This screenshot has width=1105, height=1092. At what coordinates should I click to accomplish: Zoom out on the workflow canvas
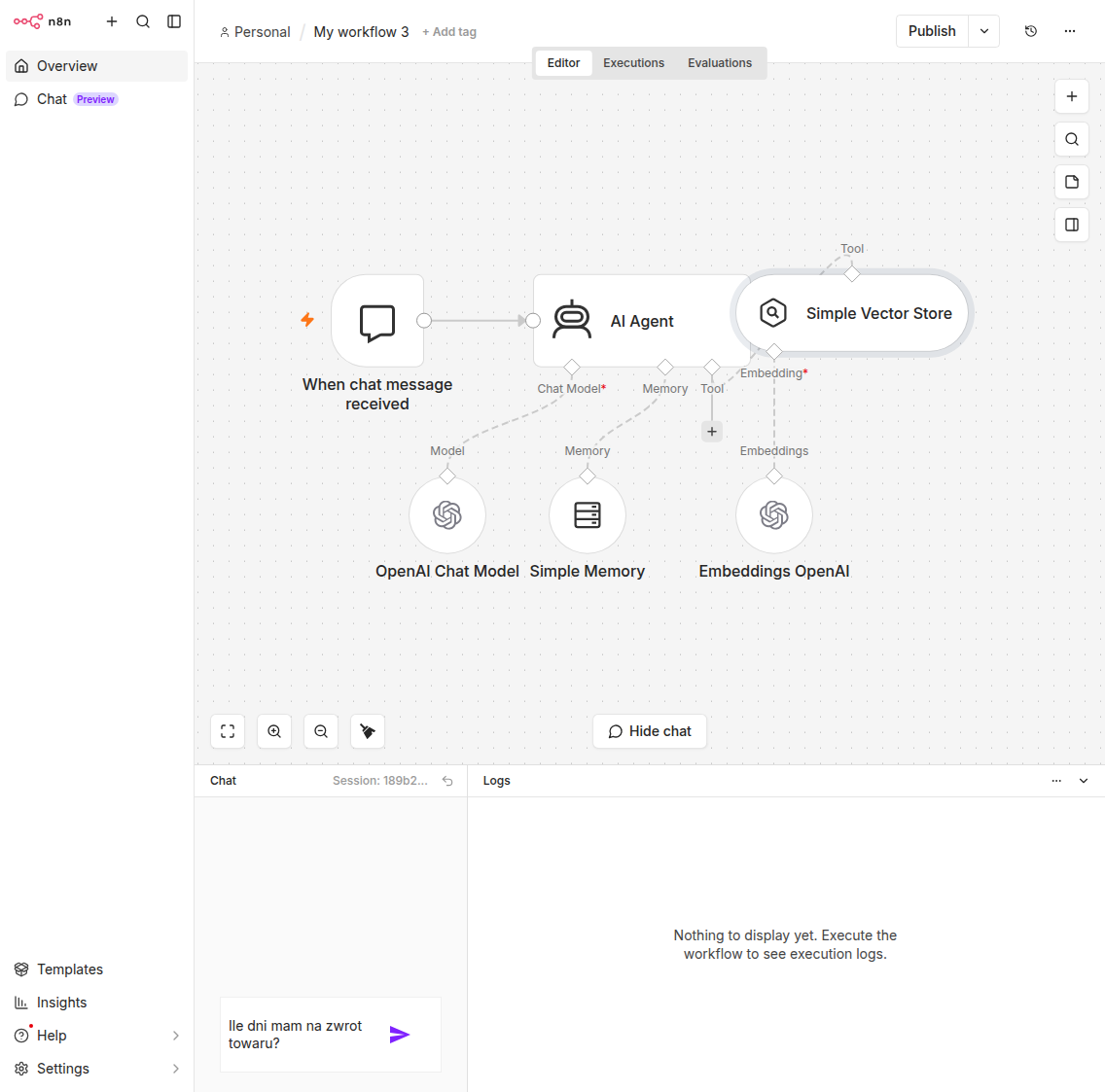(x=321, y=731)
